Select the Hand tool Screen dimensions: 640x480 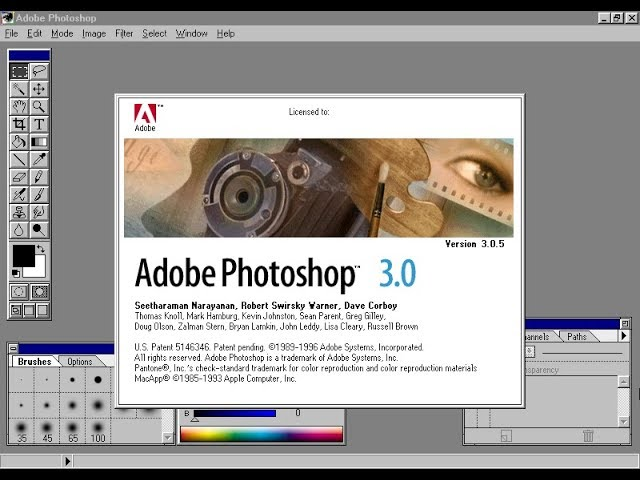click(19, 107)
